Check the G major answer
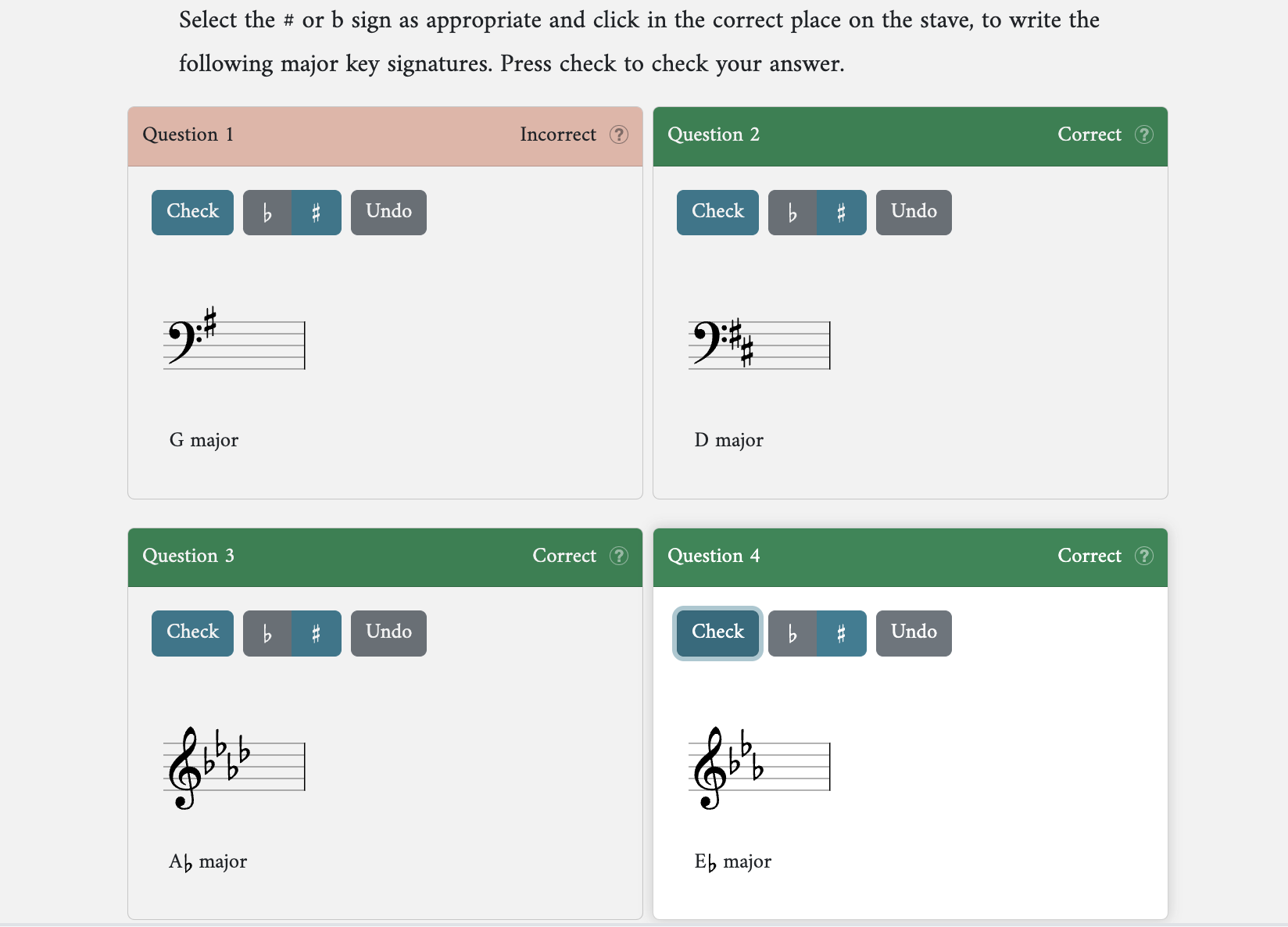Viewport: 1288px width, 927px height. coord(192,213)
